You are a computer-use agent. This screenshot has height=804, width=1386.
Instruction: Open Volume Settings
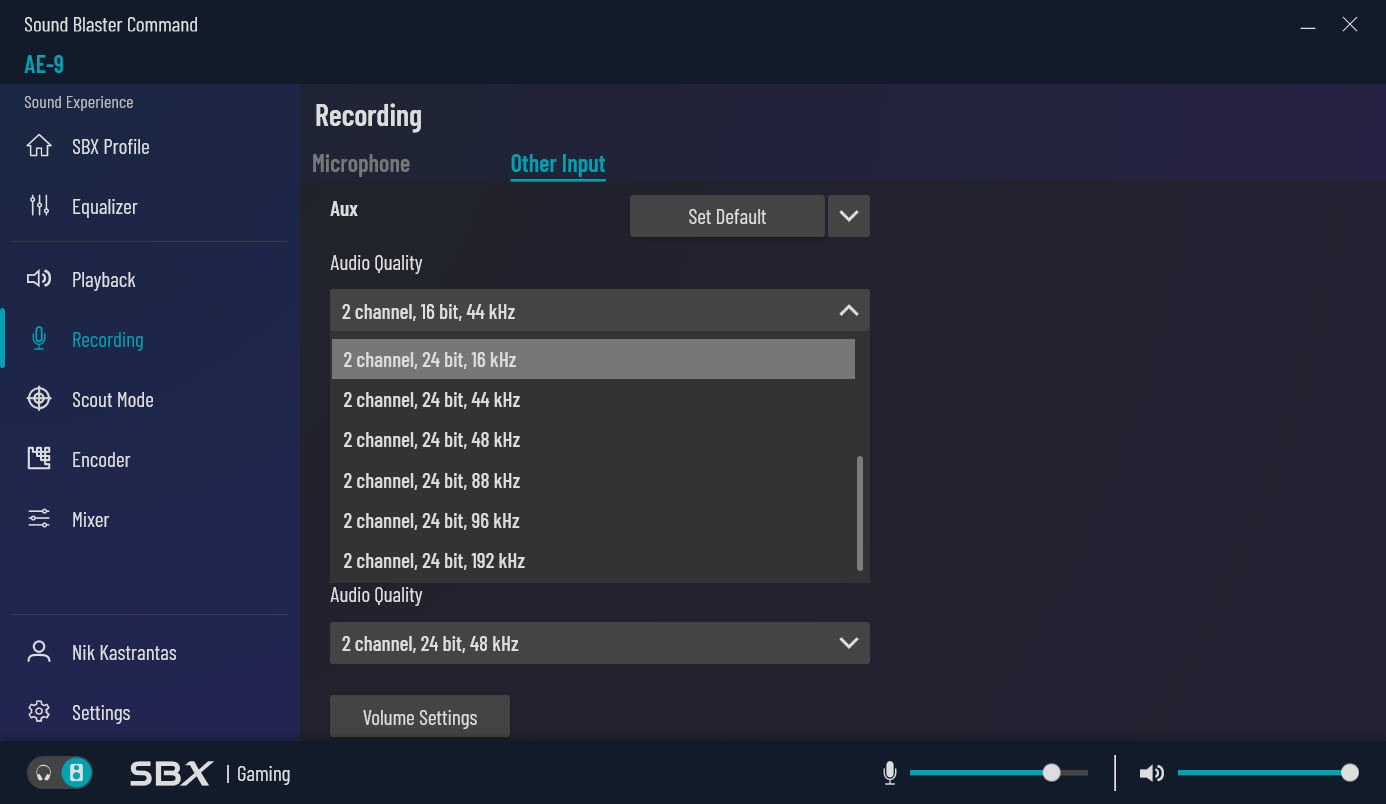click(420, 717)
